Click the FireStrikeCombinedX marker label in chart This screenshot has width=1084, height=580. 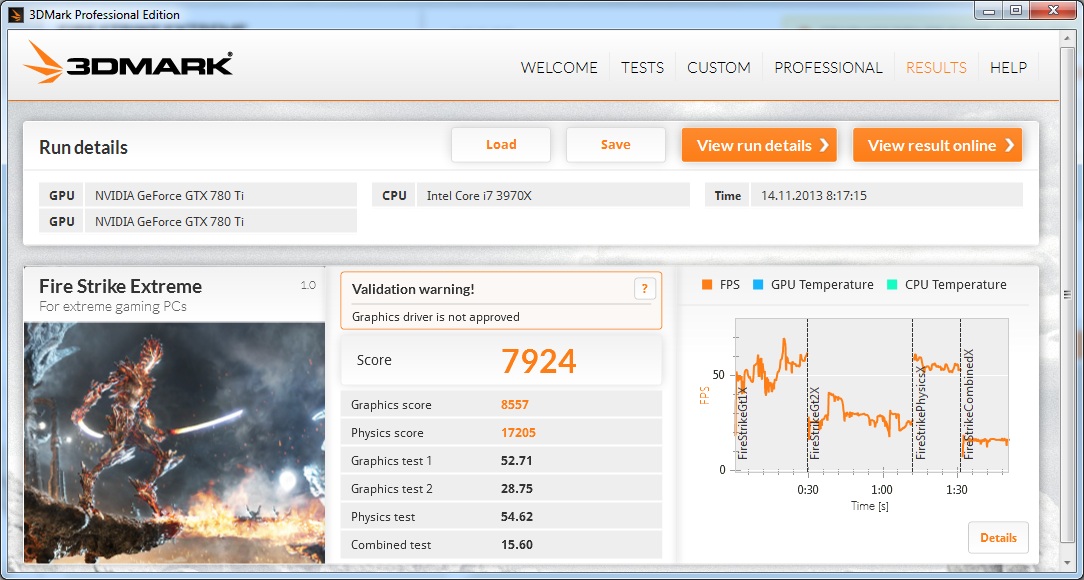click(969, 404)
